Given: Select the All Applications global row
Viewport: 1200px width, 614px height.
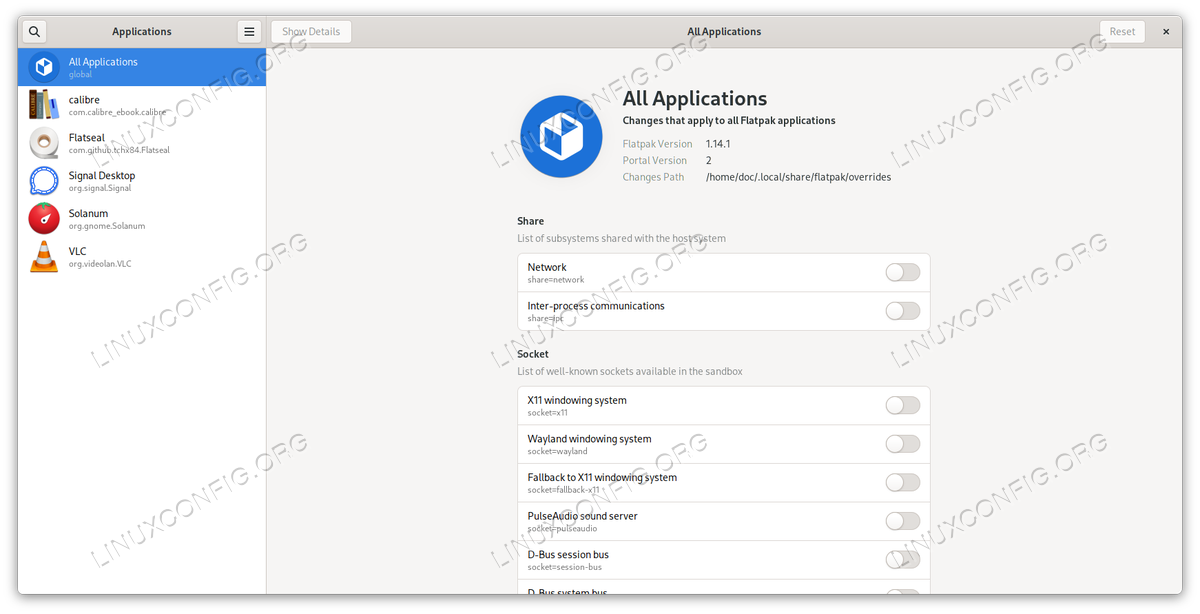Looking at the screenshot, I should [142, 67].
